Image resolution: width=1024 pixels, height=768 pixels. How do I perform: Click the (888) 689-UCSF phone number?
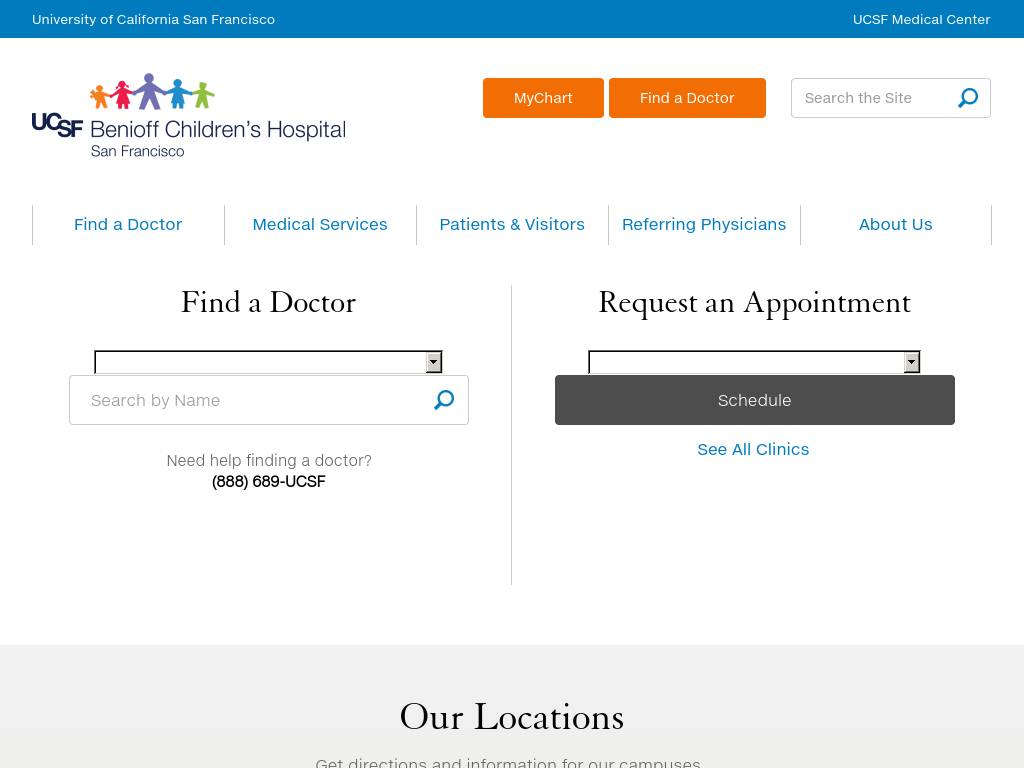(x=268, y=481)
